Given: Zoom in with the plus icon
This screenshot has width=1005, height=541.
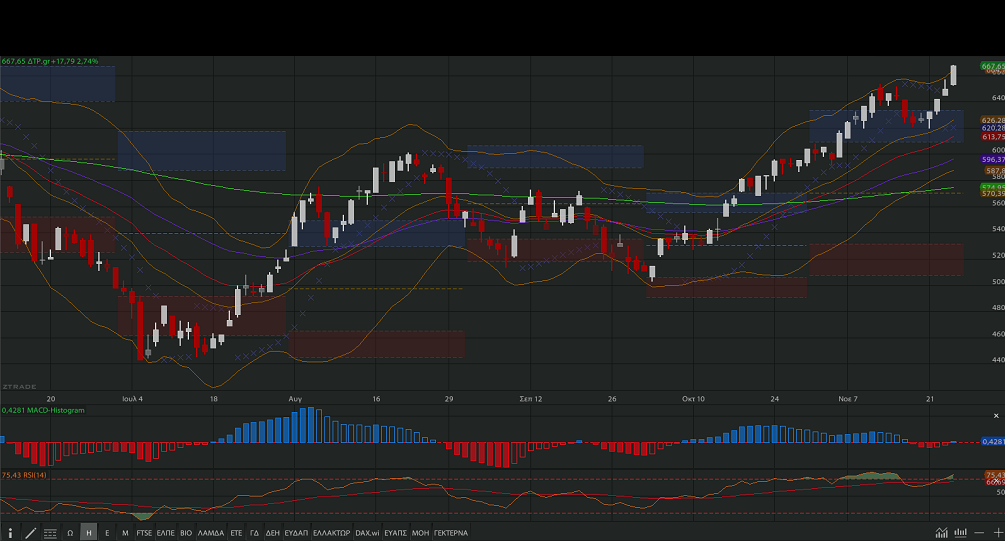Looking at the screenshot, I should point(998,533).
